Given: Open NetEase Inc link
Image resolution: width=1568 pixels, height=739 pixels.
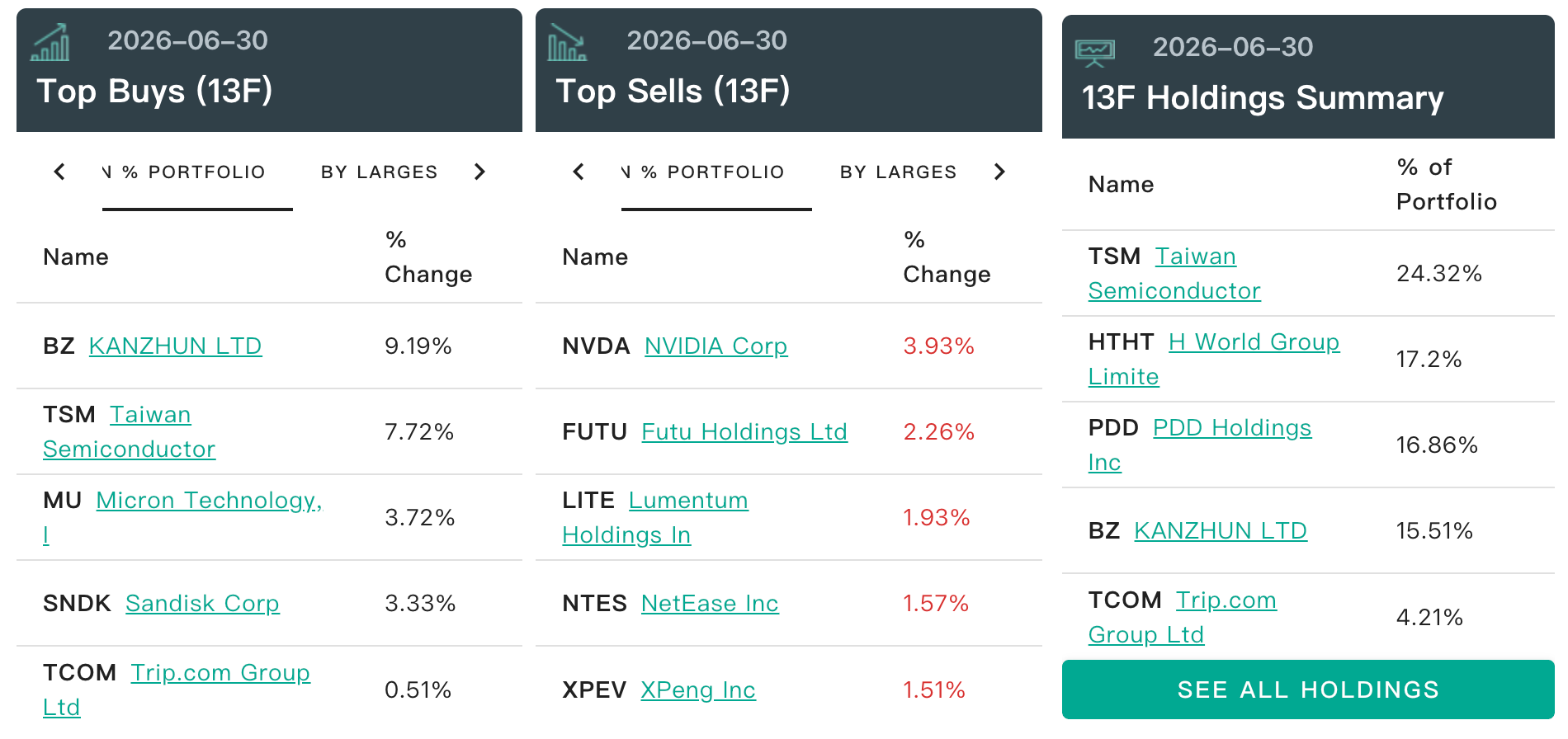Looking at the screenshot, I should (x=710, y=603).
